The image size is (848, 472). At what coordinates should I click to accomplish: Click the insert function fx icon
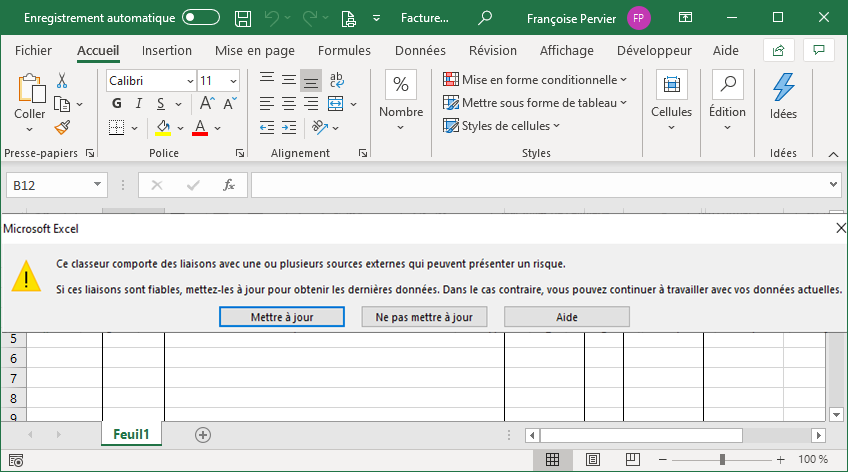click(228, 185)
